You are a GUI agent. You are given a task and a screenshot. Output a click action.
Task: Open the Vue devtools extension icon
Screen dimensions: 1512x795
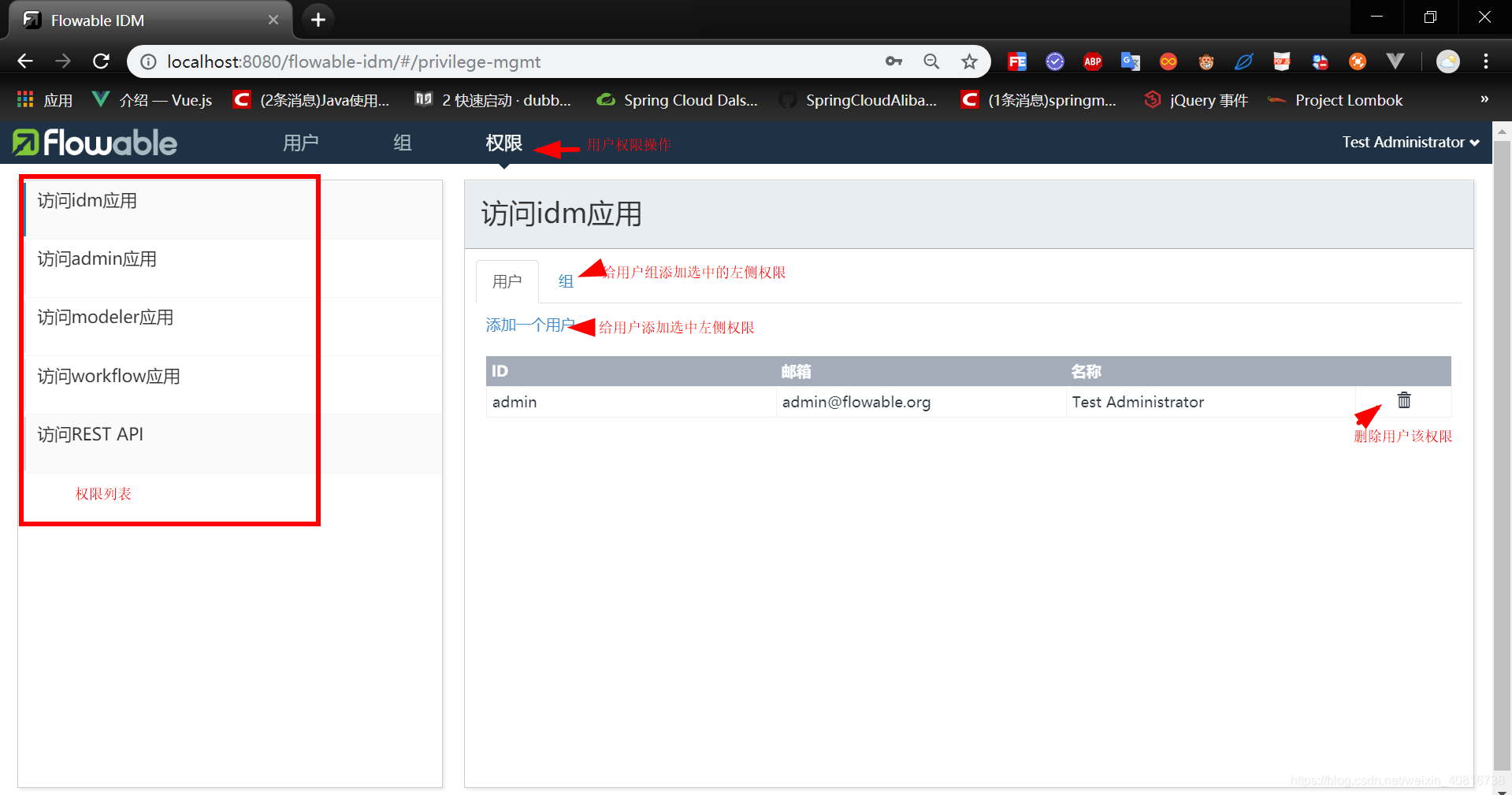(x=1395, y=61)
